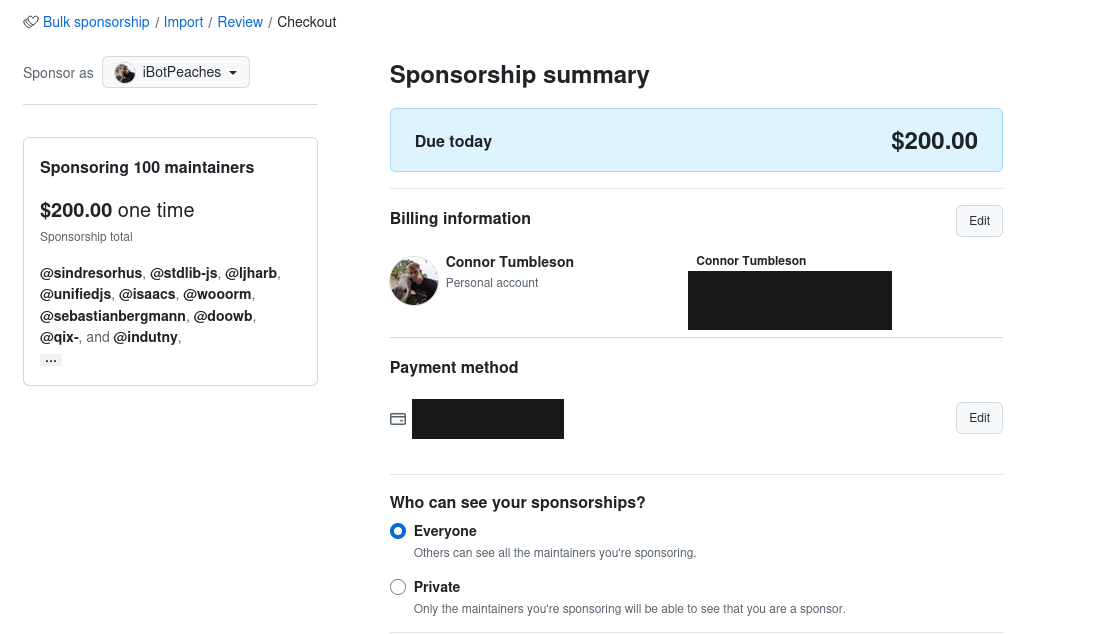The width and height of the screenshot is (1107, 634).
Task: Open the Sponsor as iBotPeaches dropdown
Action: [x=176, y=72]
